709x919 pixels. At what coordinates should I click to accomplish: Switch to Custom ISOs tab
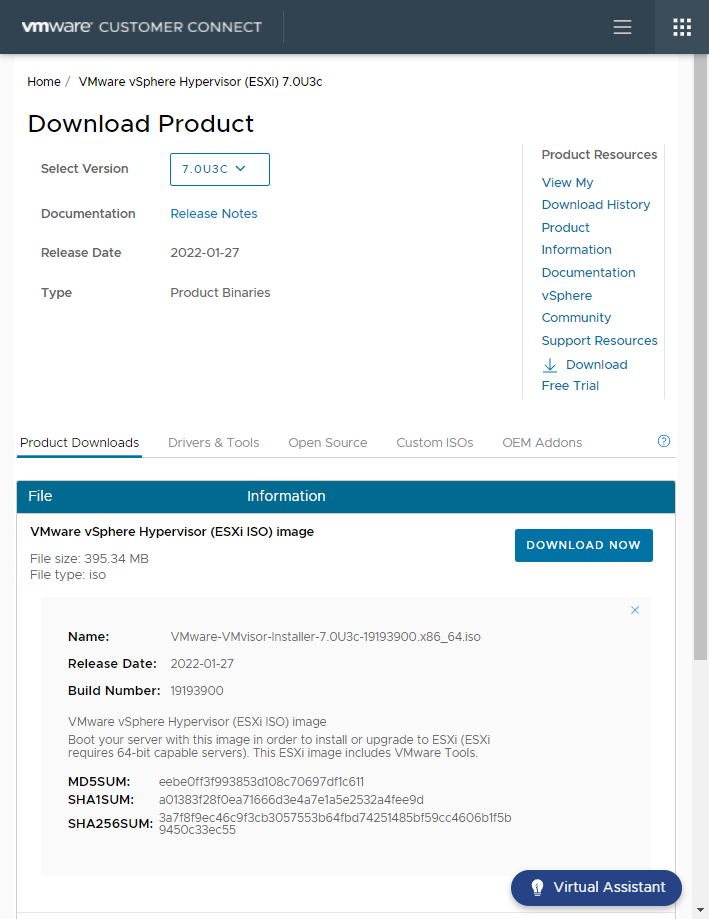tap(434, 443)
